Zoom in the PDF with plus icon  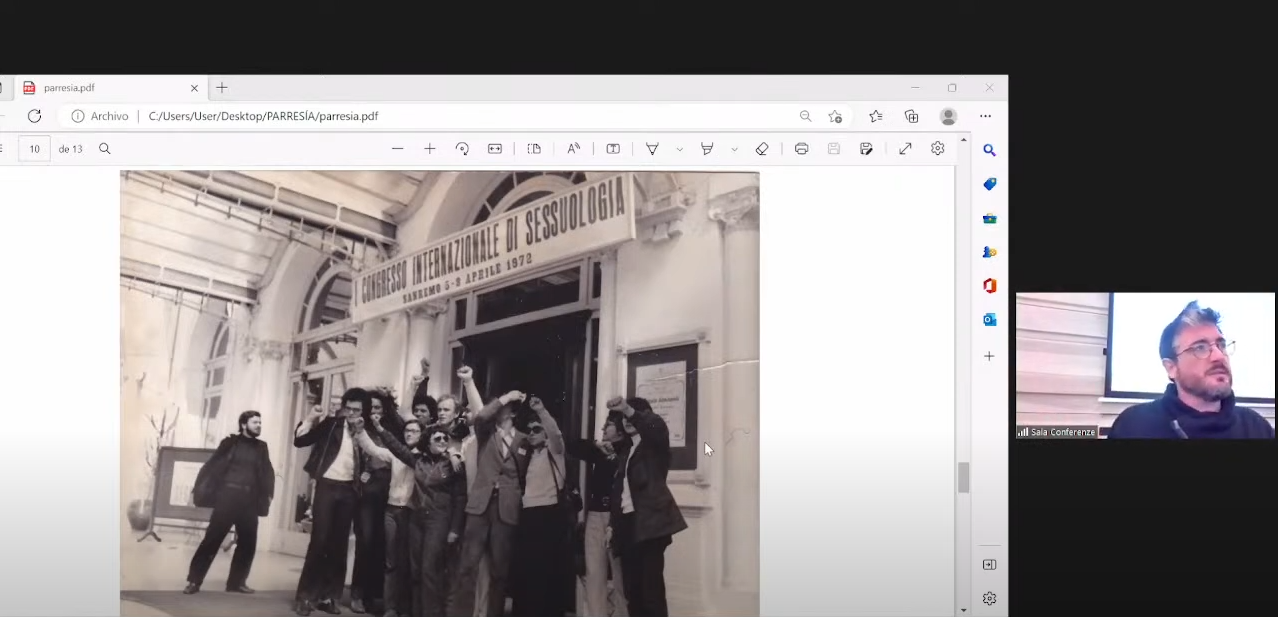(430, 149)
